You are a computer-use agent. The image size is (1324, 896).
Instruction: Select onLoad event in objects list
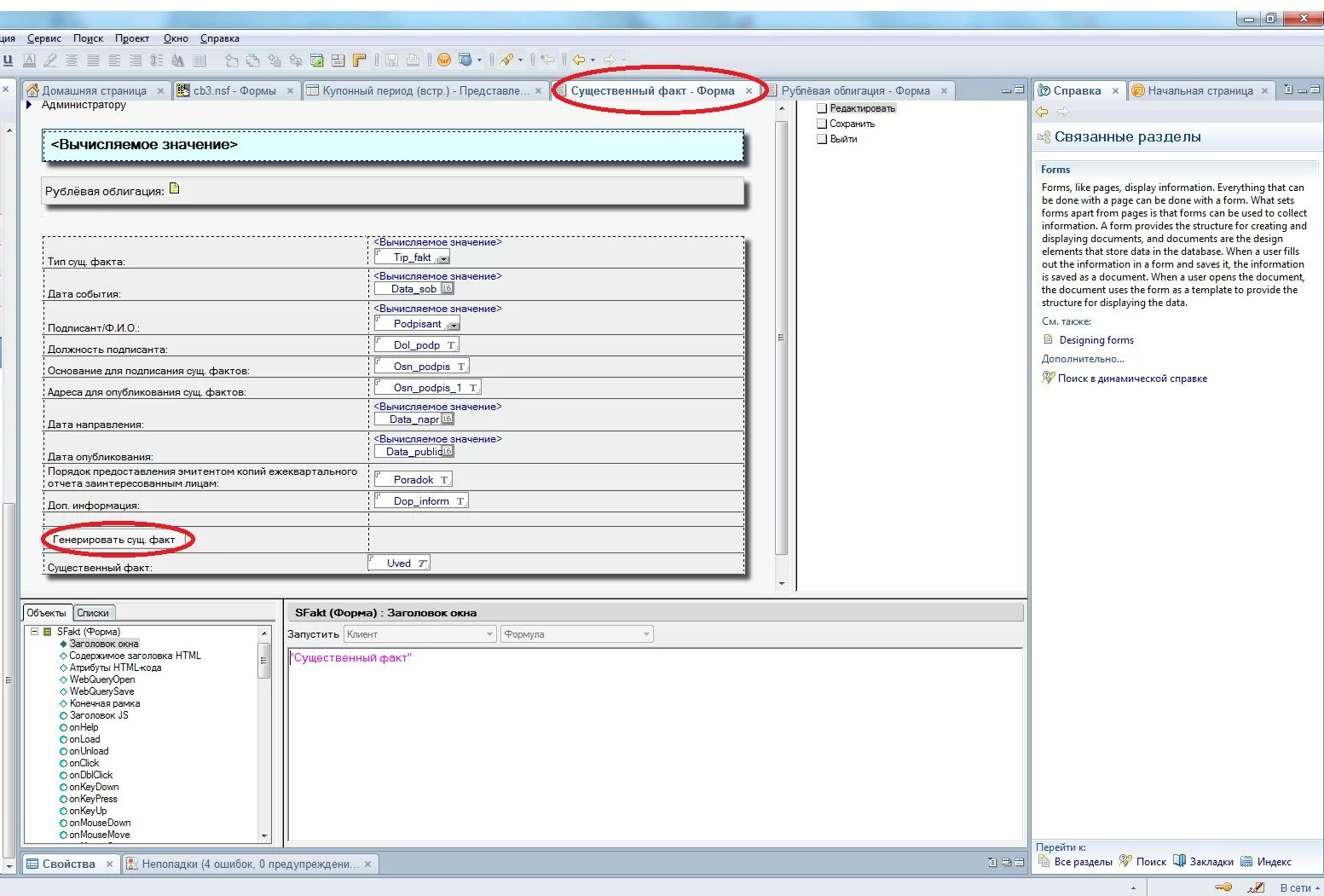point(84,739)
